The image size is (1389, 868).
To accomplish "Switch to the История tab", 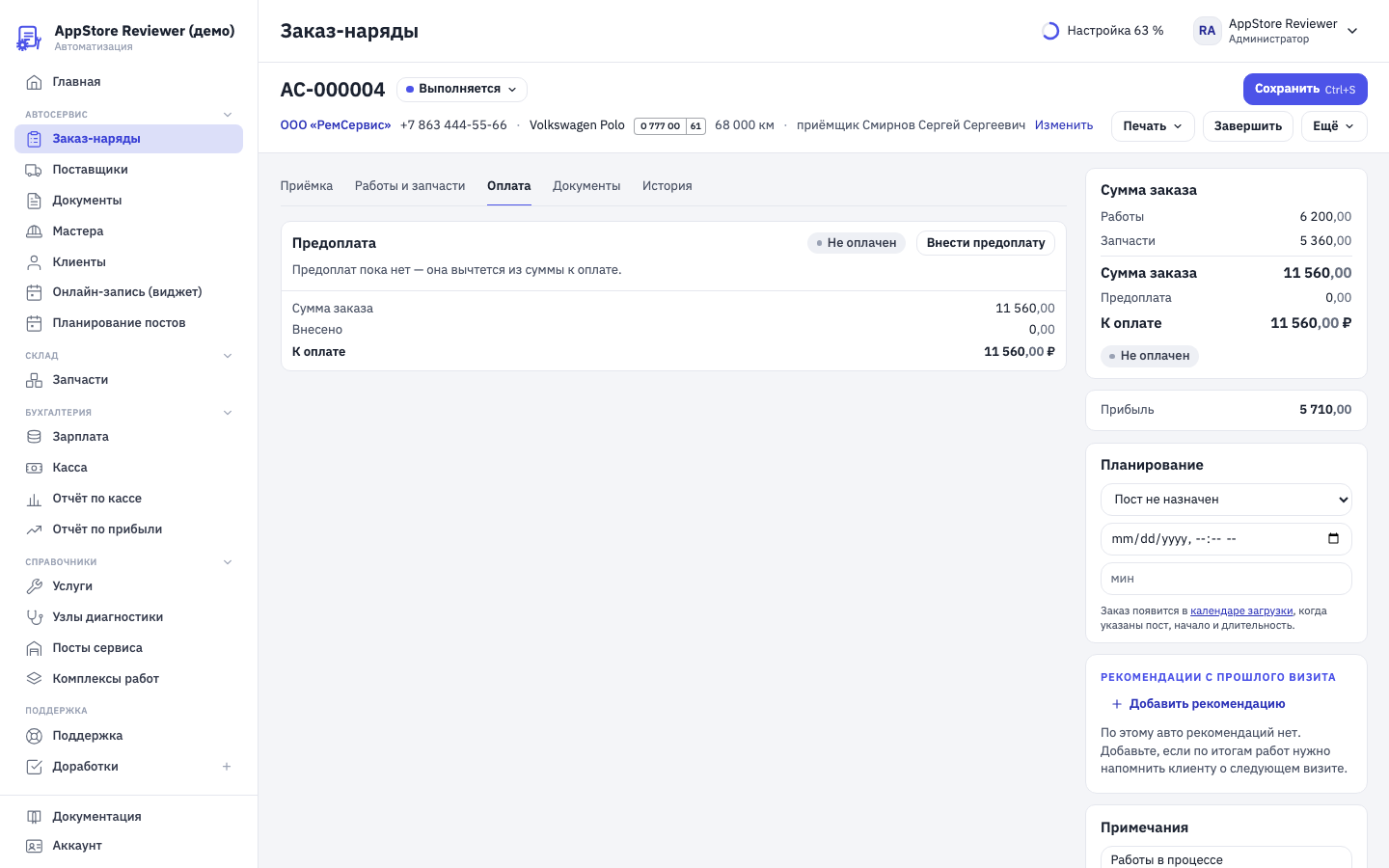I will (x=667, y=186).
